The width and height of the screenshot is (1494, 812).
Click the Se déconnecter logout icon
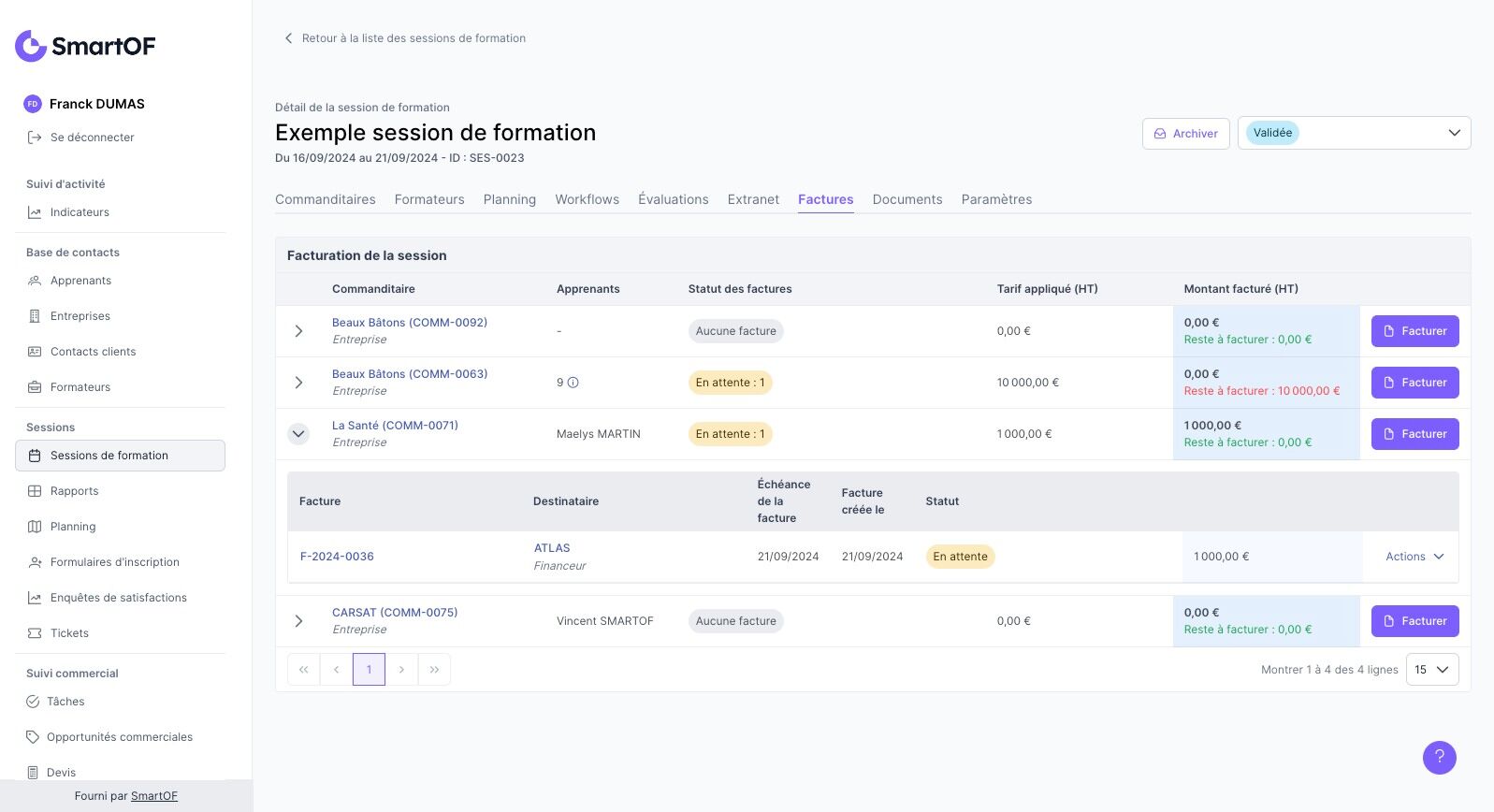click(35, 138)
